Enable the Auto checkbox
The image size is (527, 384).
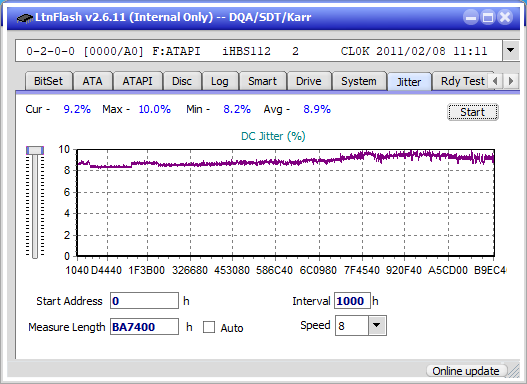point(209,327)
